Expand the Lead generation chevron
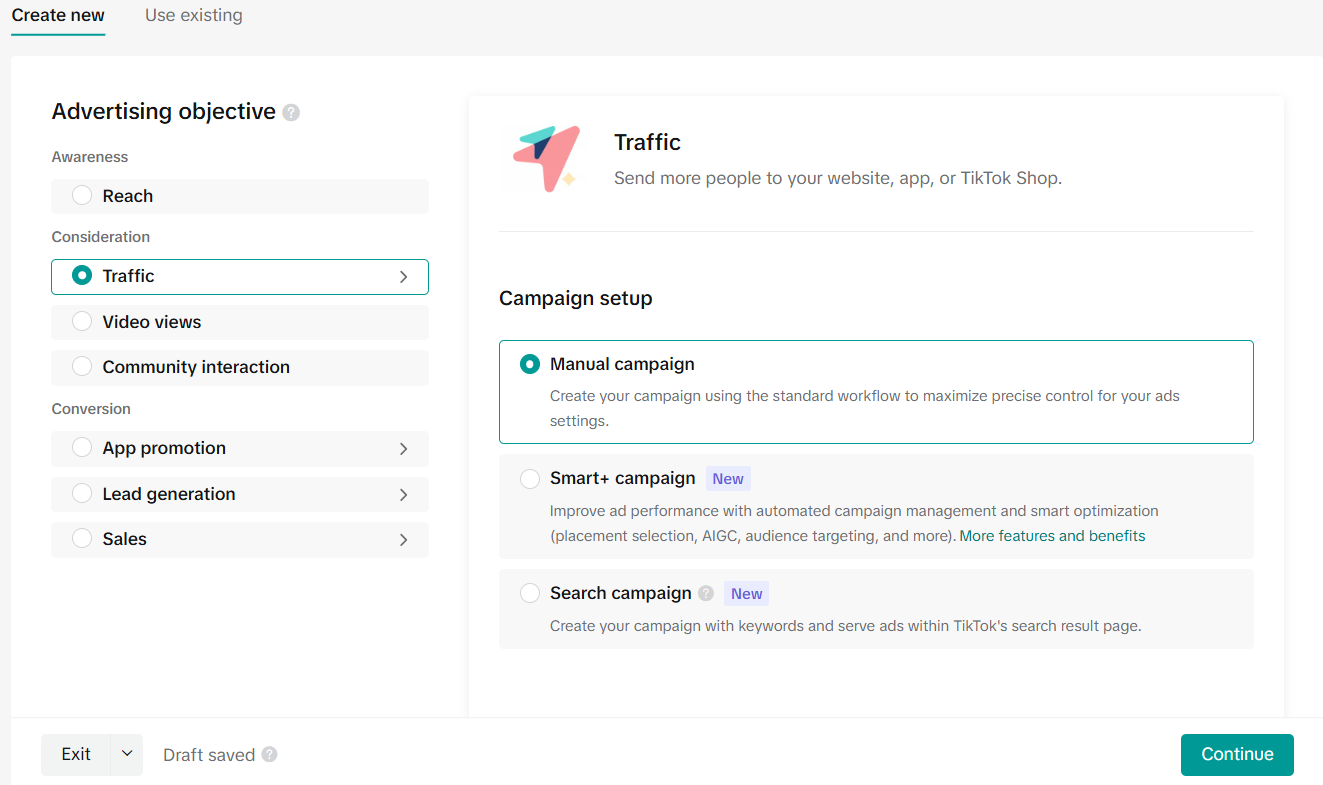The image size is (1323, 785). pyautogui.click(x=403, y=495)
